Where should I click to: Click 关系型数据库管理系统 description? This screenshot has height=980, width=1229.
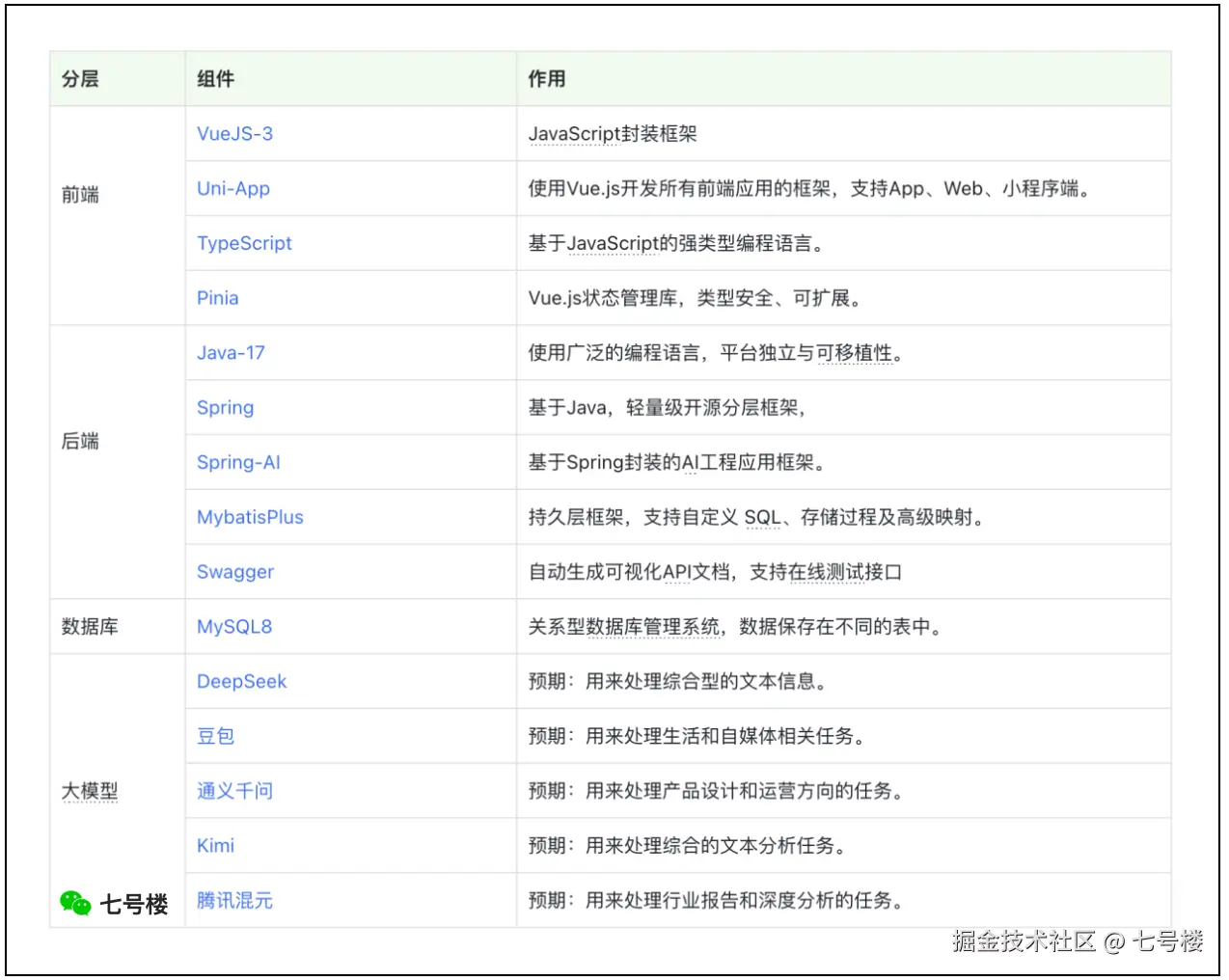pyautogui.click(x=735, y=627)
